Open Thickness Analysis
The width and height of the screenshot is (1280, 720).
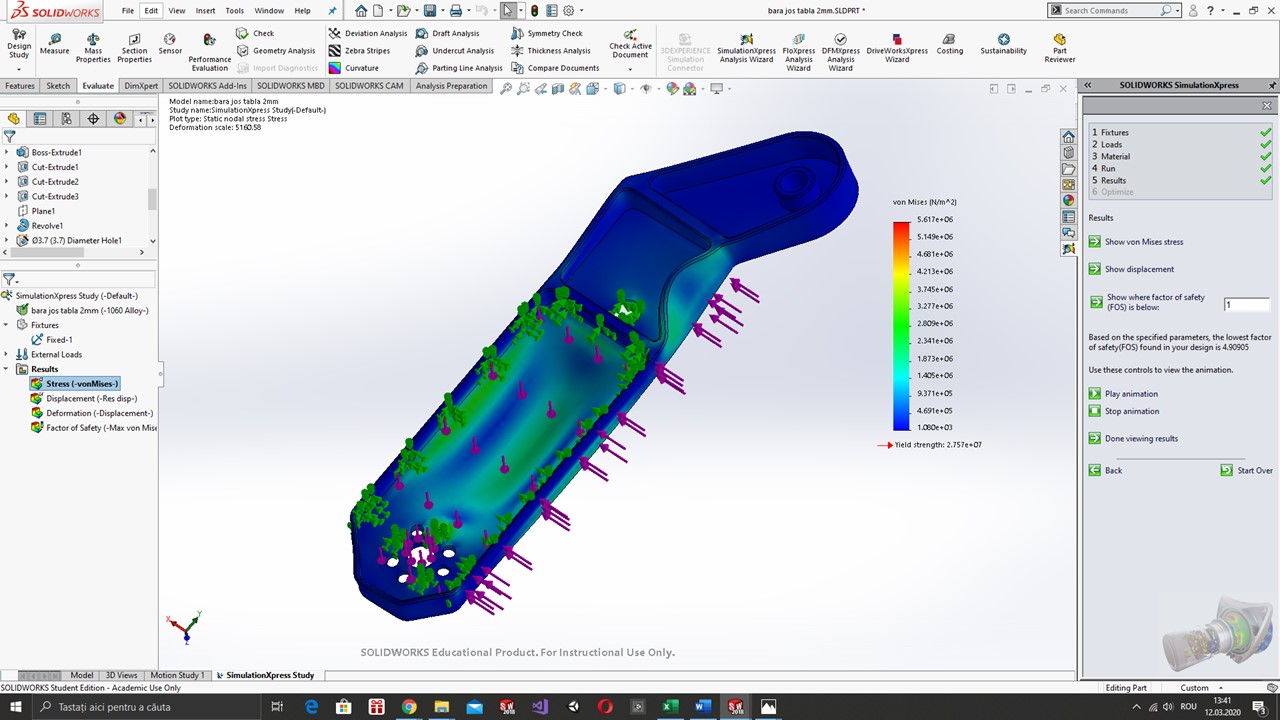click(551, 50)
